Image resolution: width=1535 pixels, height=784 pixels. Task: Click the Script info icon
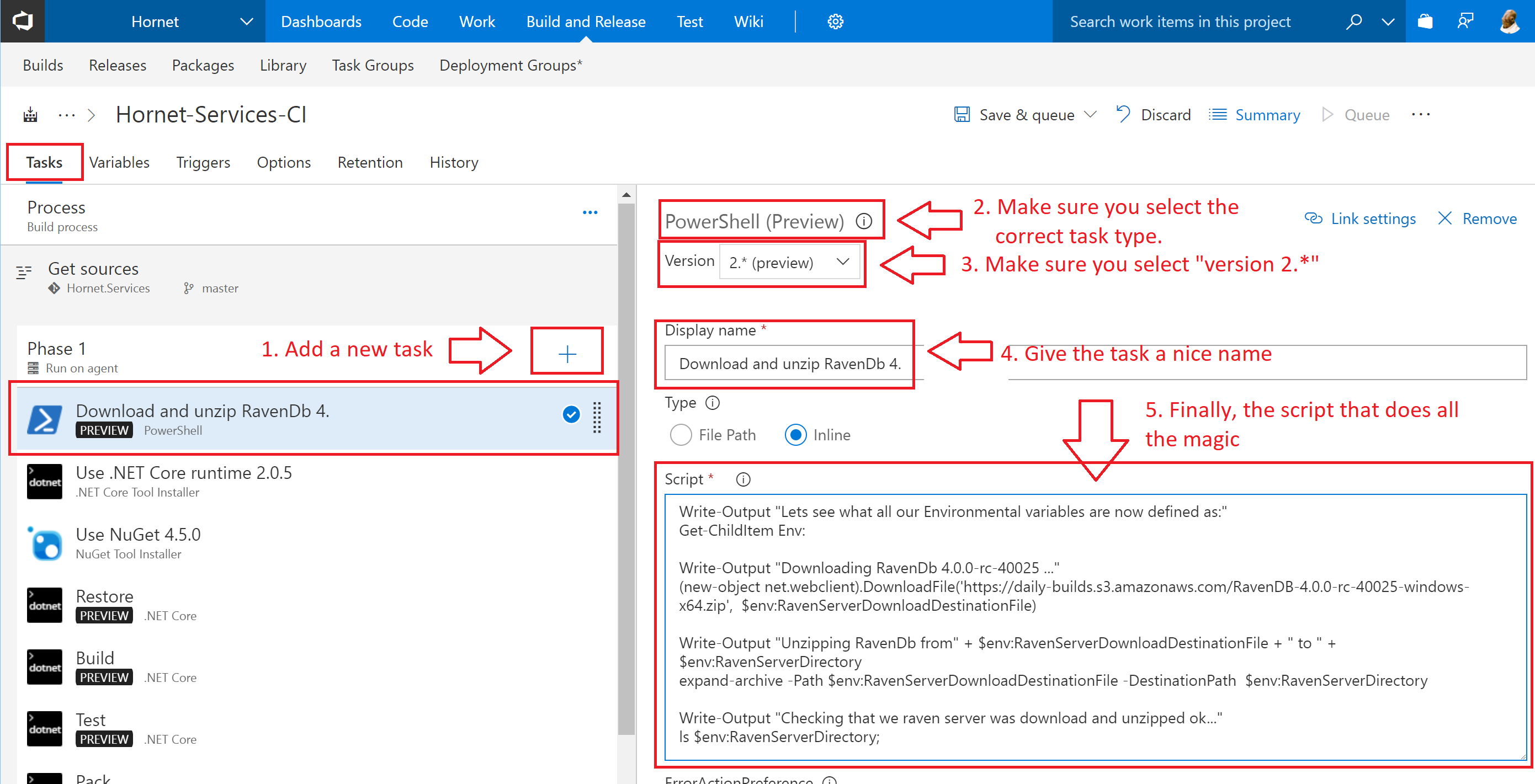(x=743, y=479)
